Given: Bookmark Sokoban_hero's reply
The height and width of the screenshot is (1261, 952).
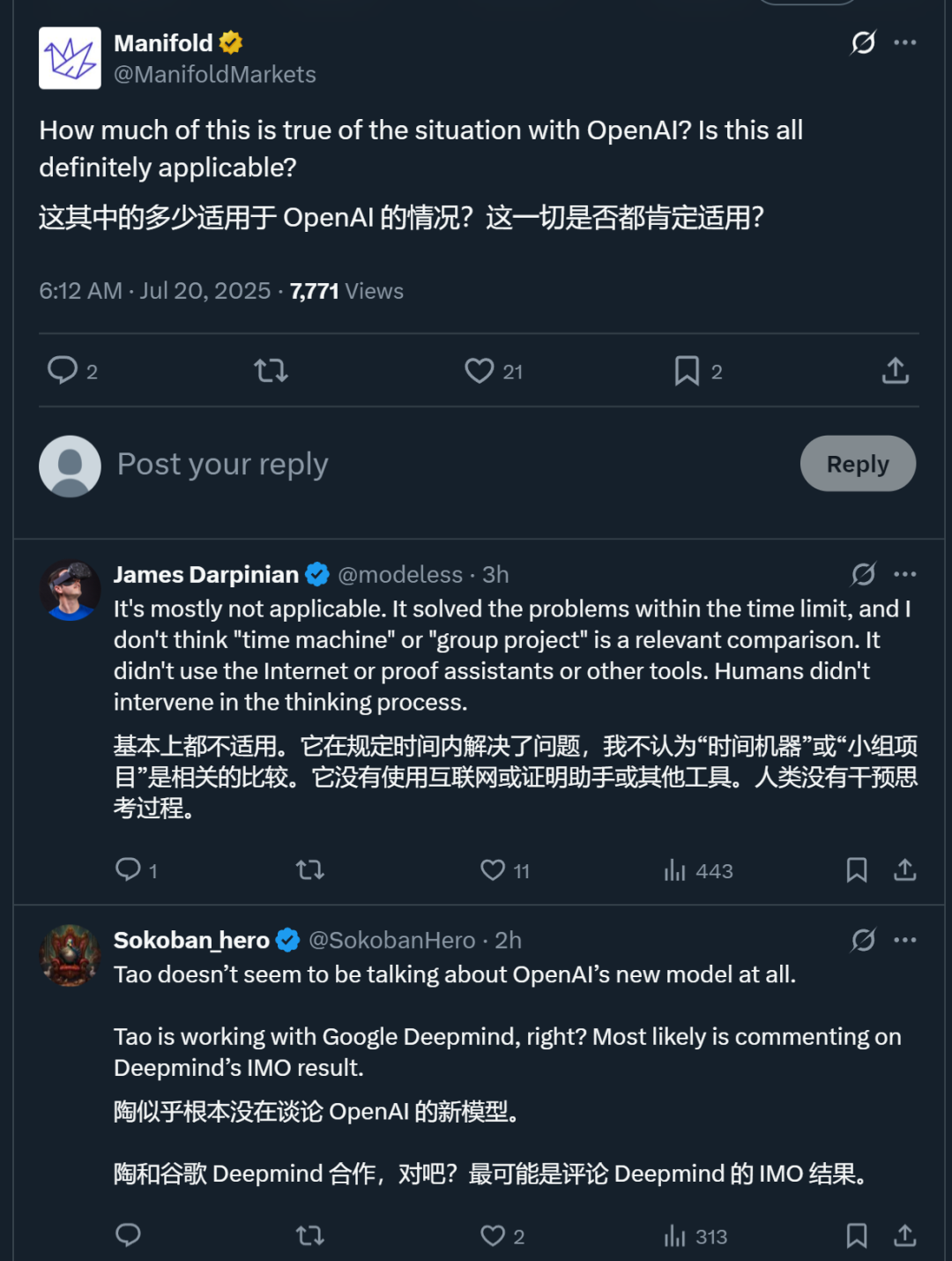Looking at the screenshot, I should [x=857, y=1235].
